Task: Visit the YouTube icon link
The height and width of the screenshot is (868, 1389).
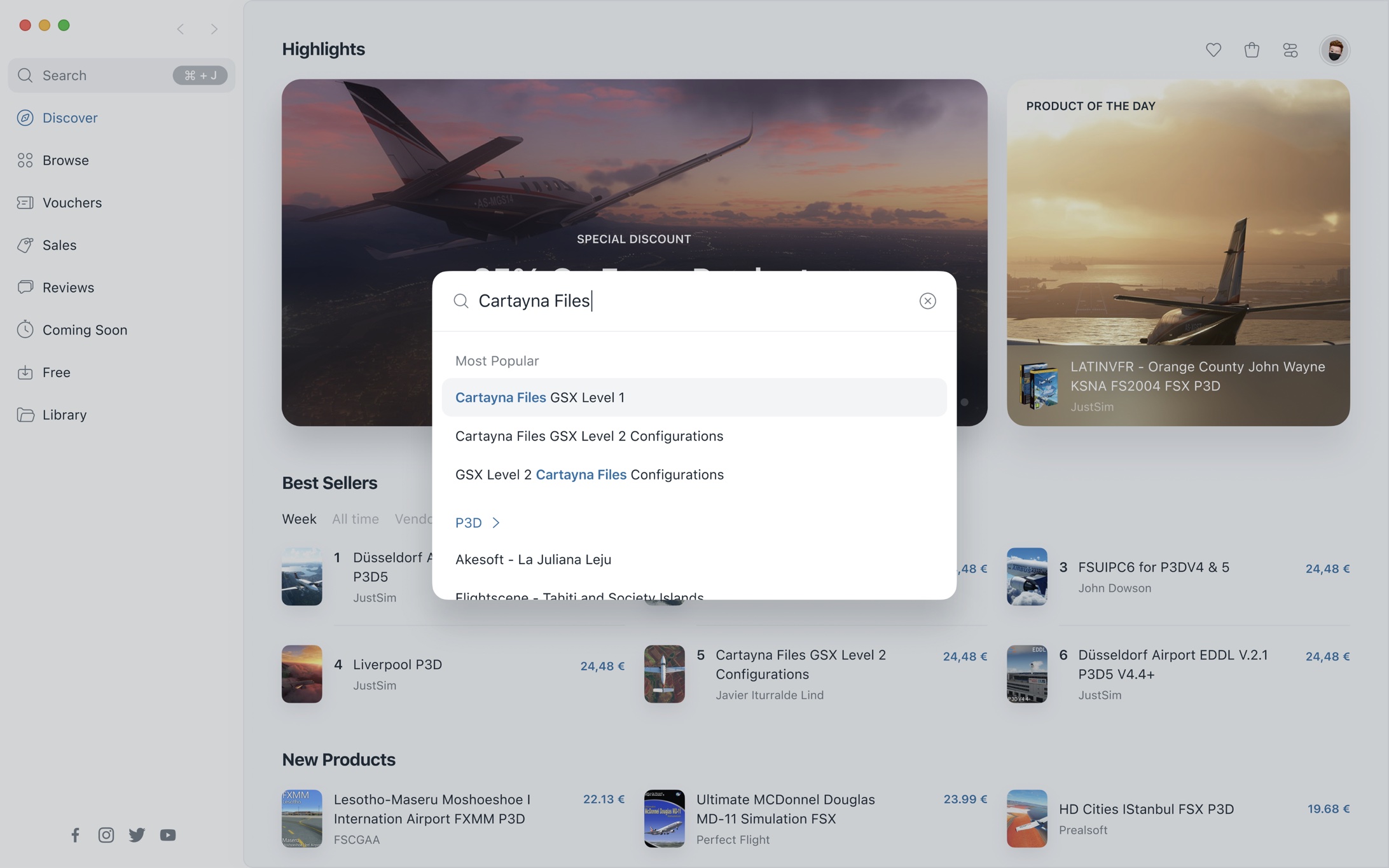Action: click(x=168, y=835)
